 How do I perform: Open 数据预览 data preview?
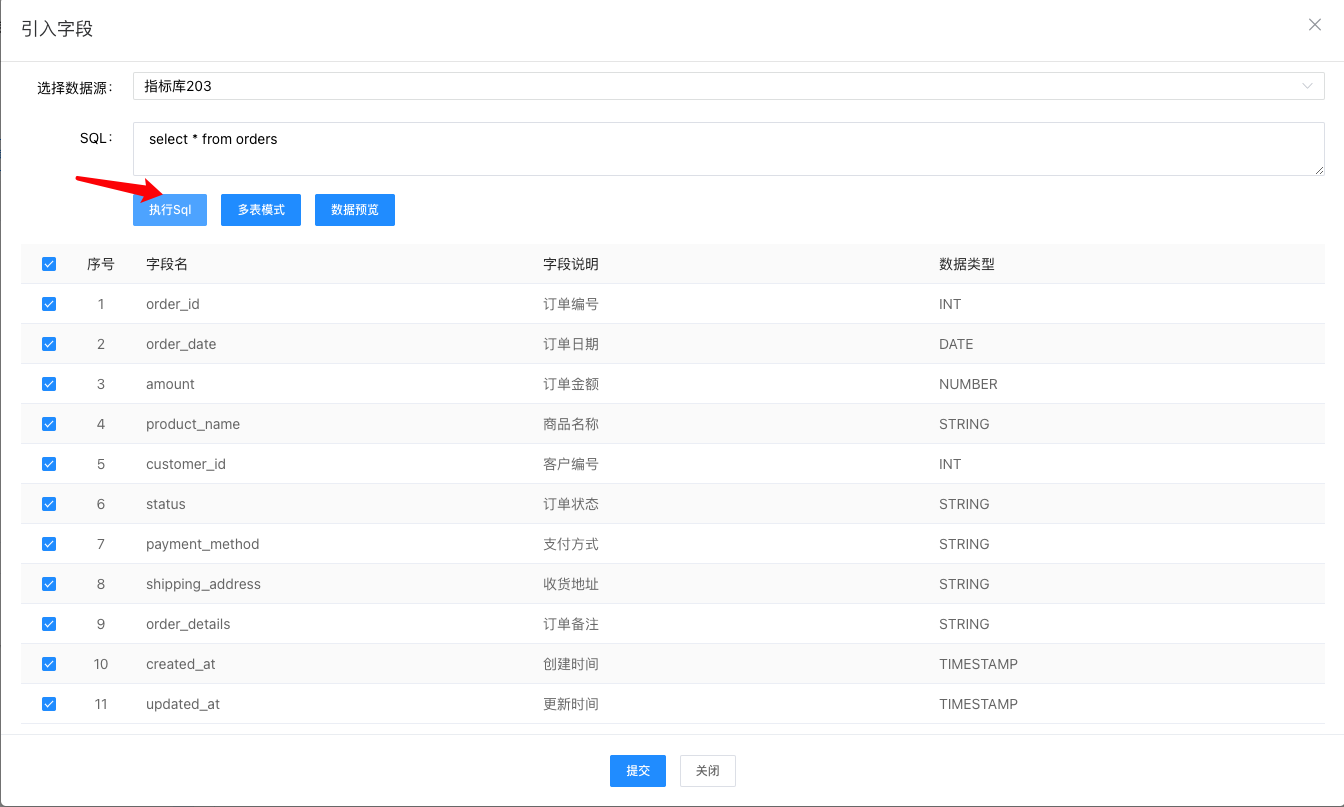point(355,210)
